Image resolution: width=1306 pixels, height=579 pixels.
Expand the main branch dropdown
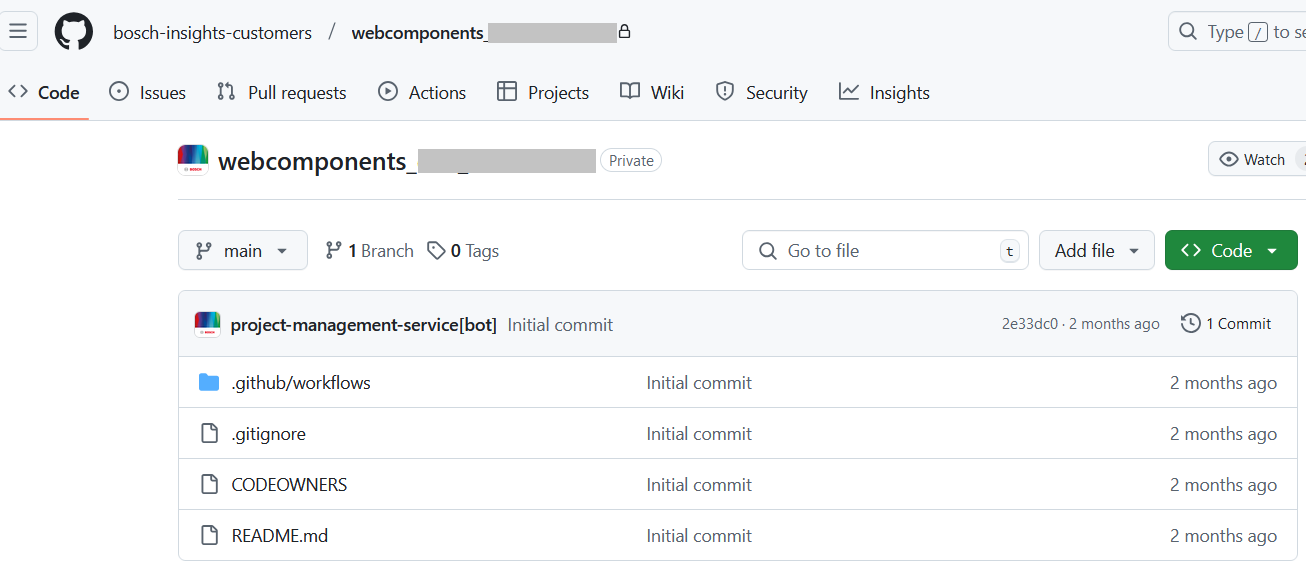click(x=242, y=251)
